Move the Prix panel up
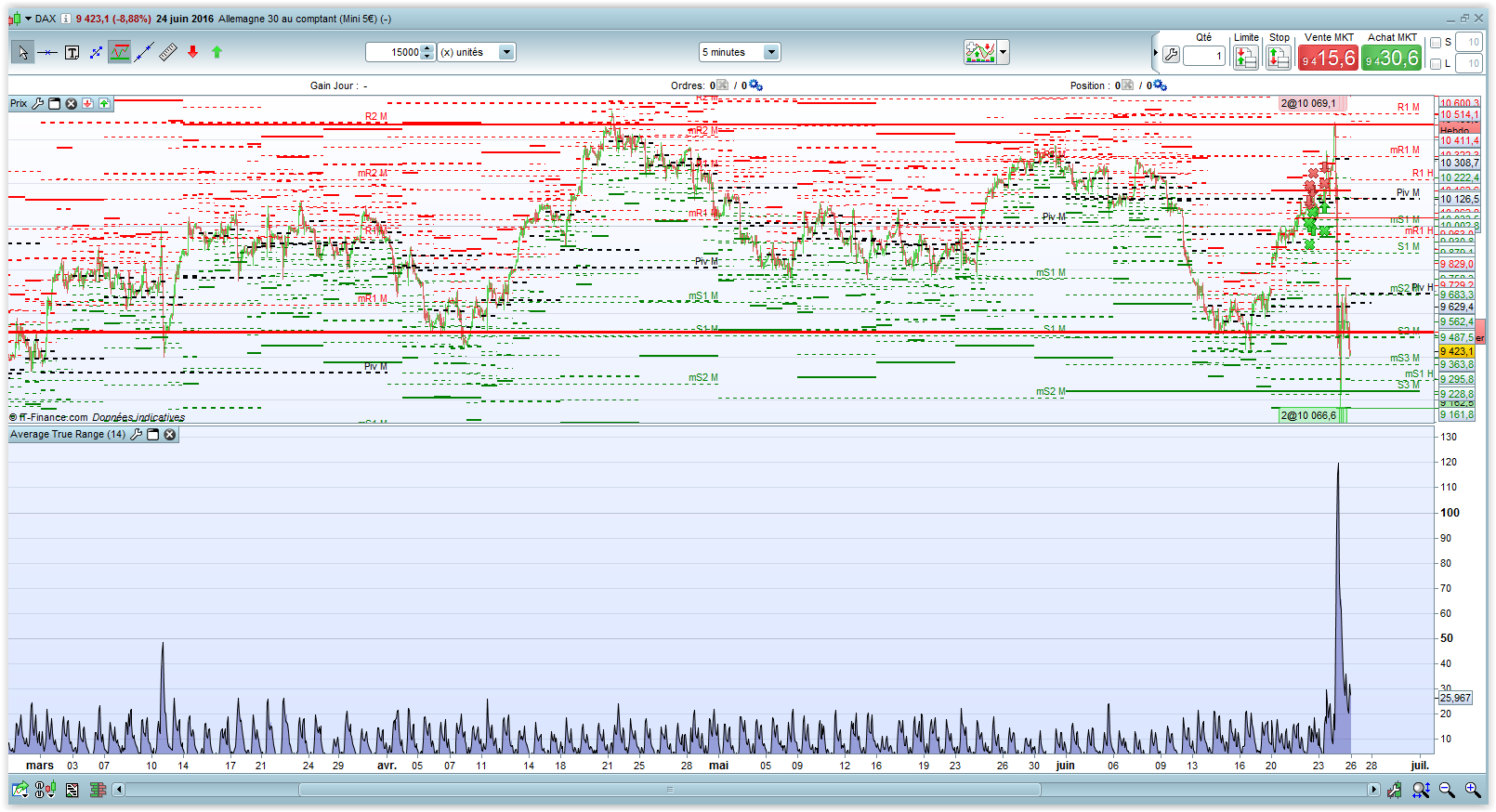The height and width of the screenshot is (812, 1496). point(104,103)
